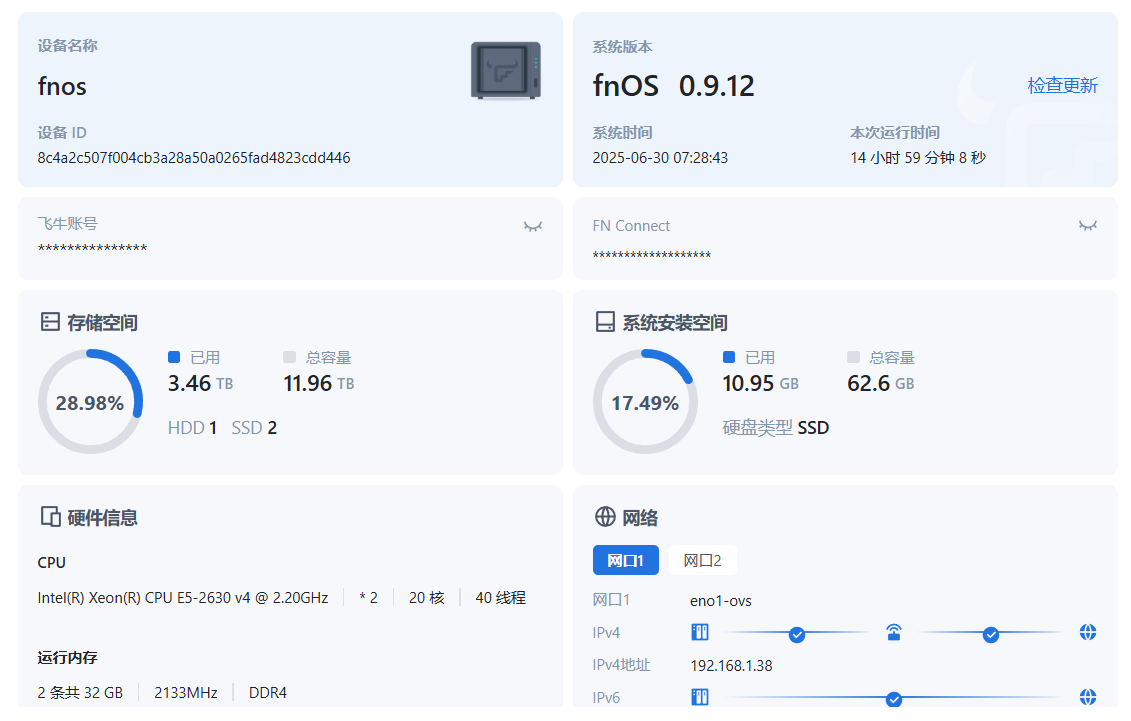Click the IPv4 NAS device icon
Viewport: 1131px width, 721px height.
click(700, 632)
